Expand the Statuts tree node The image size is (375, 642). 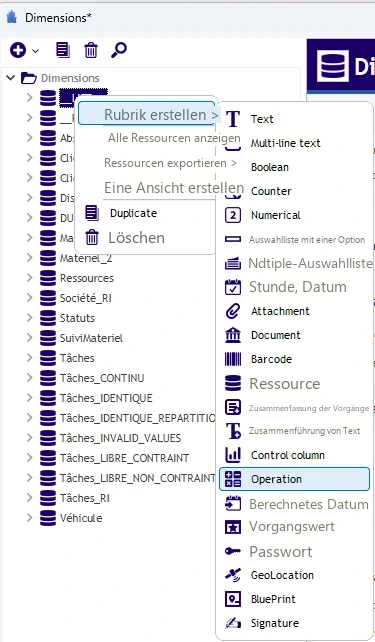click(x=29, y=318)
